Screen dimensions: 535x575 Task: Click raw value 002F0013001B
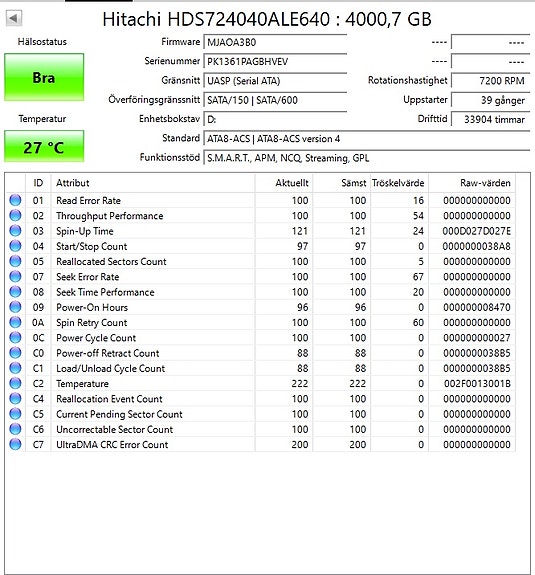point(477,384)
